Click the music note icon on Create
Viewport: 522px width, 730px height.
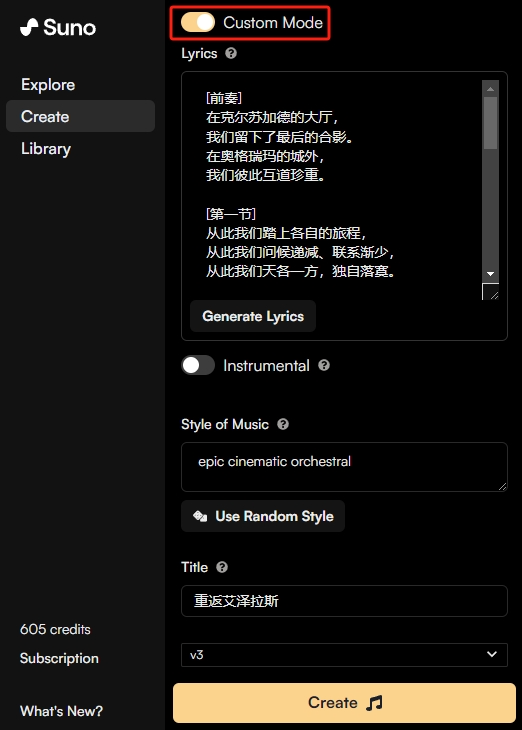tap(374, 703)
